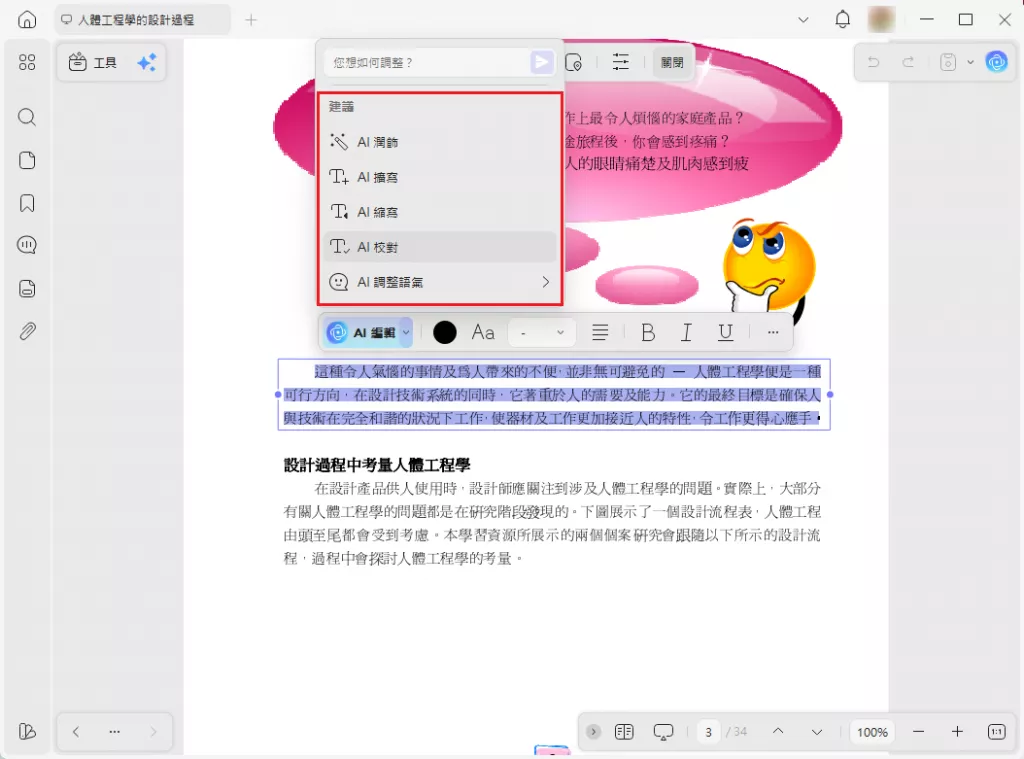Open the bookmarks panel
The height and width of the screenshot is (759, 1024).
click(x=26, y=203)
